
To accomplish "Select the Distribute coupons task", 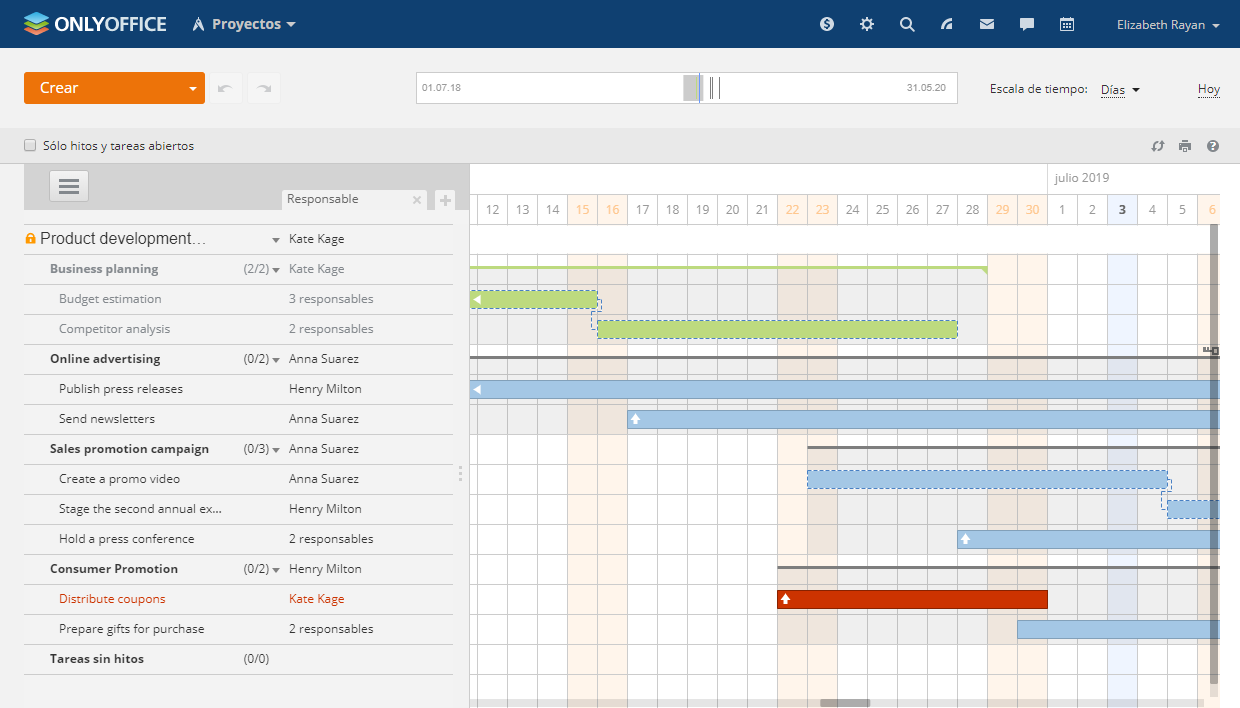I will point(112,599).
